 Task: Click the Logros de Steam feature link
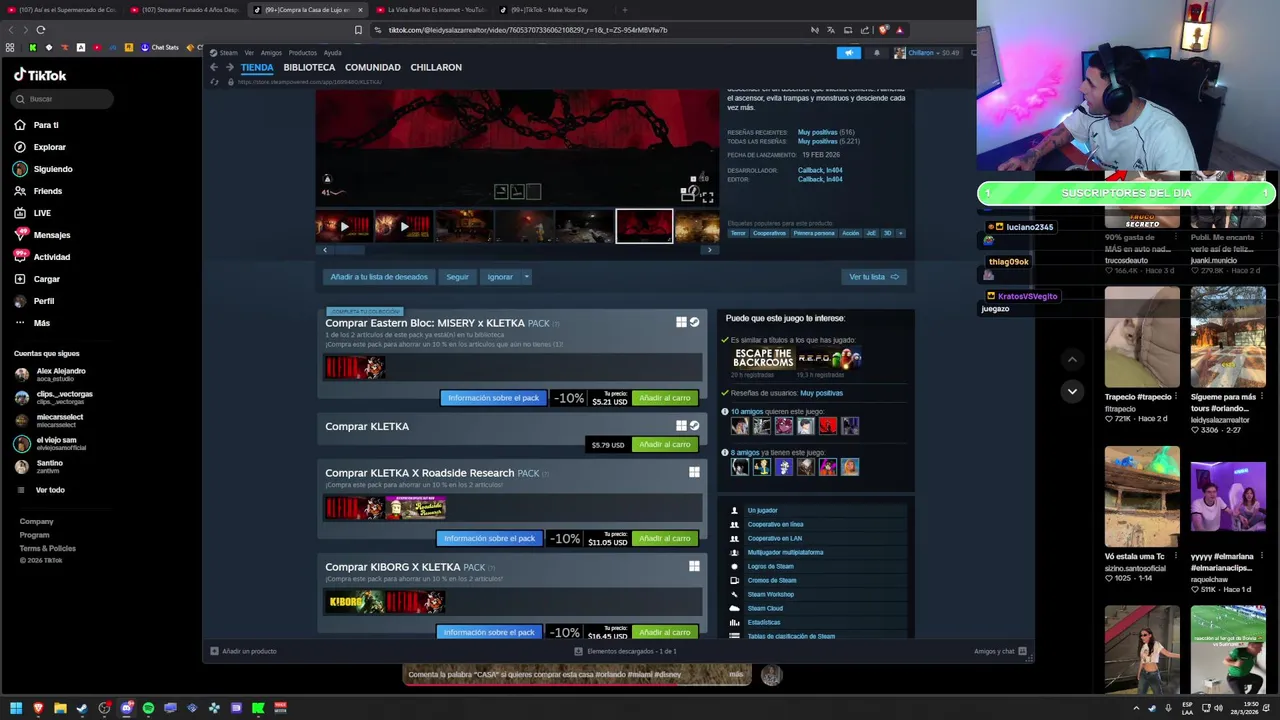(x=770, y=566)
